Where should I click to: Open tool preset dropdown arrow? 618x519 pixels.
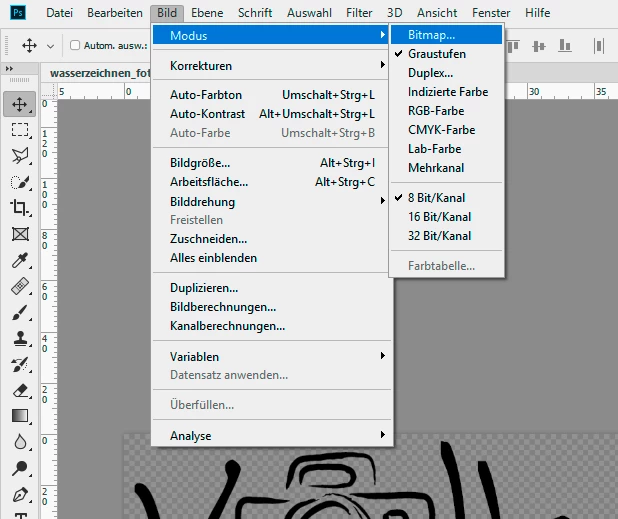[x=50, y=46]
